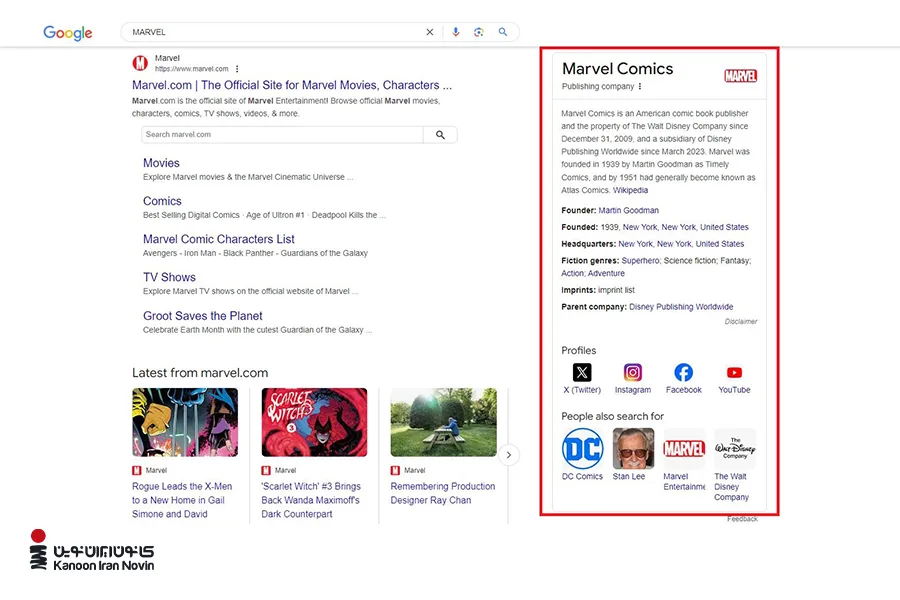Open the Movies sitelink
The height and width of the screenshot is (600, 900).
pyautogui.click(x=161, y=163)
